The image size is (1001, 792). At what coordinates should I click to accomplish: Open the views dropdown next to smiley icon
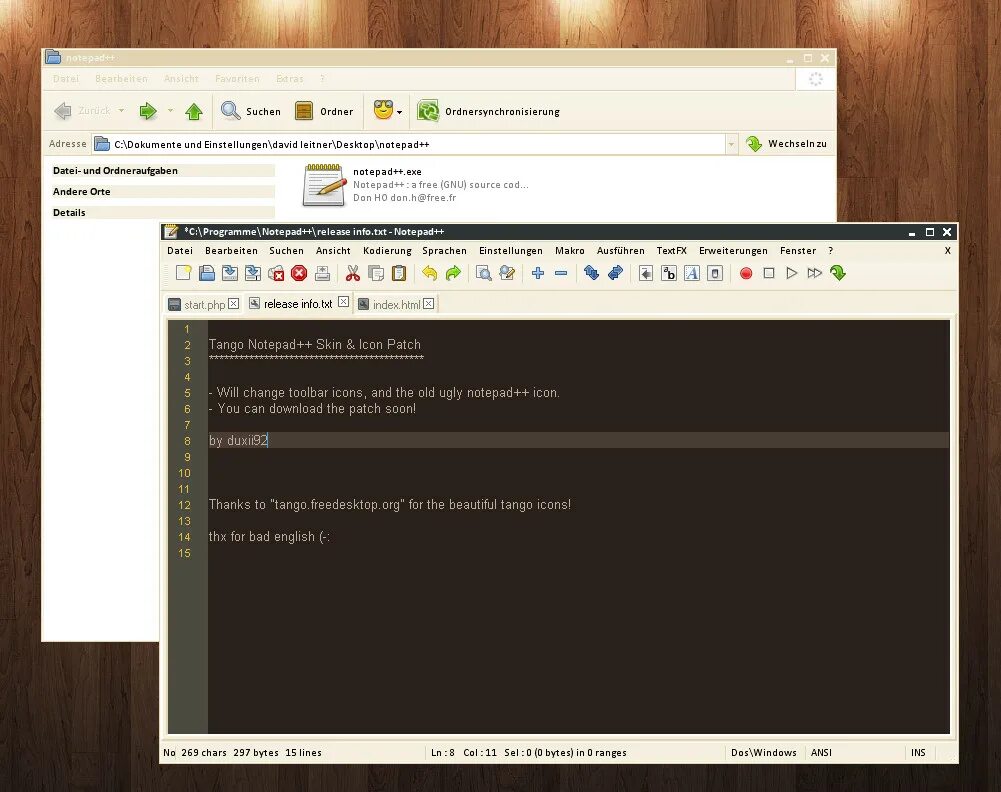(400, 112)
